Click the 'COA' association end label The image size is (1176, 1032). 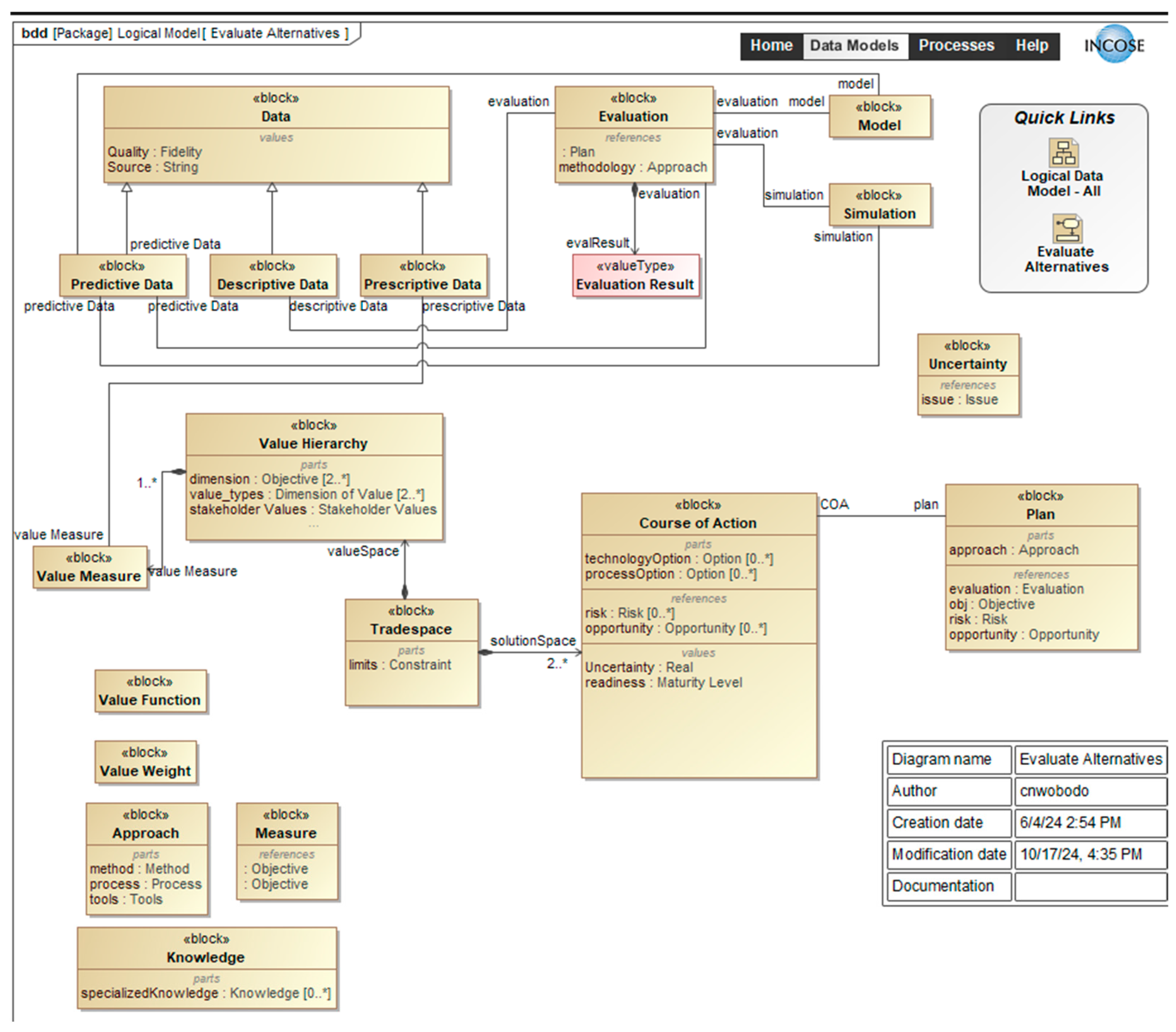(834, 504)
